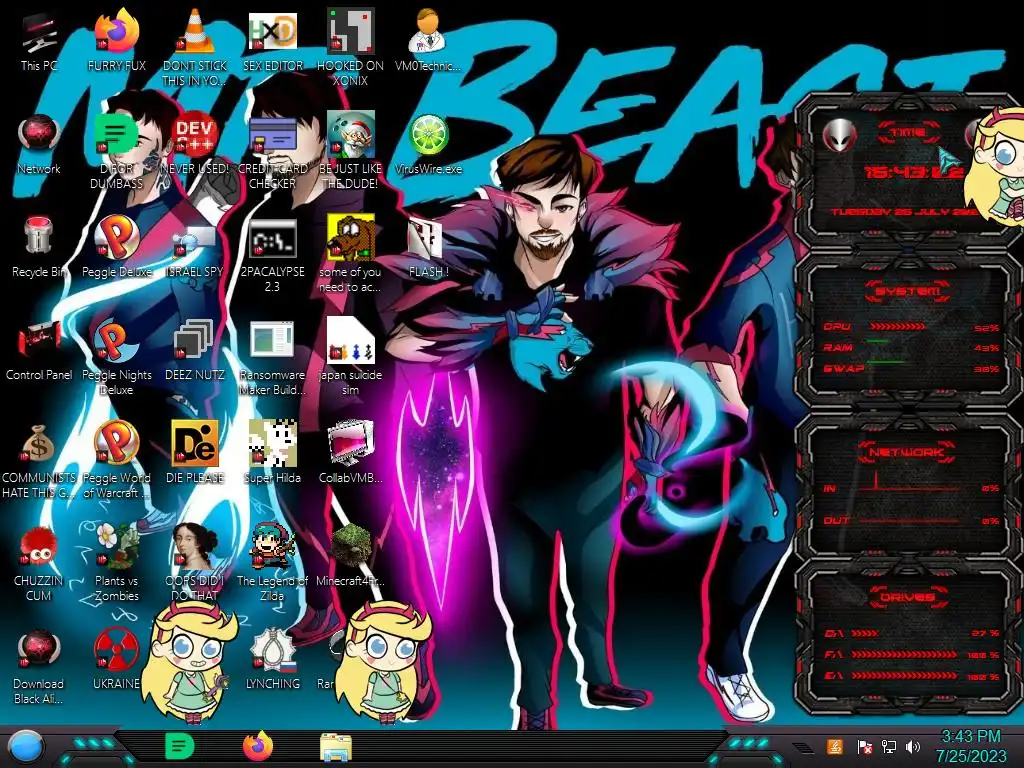Open the Action Center flag tray icon

(x=864, y=746)
